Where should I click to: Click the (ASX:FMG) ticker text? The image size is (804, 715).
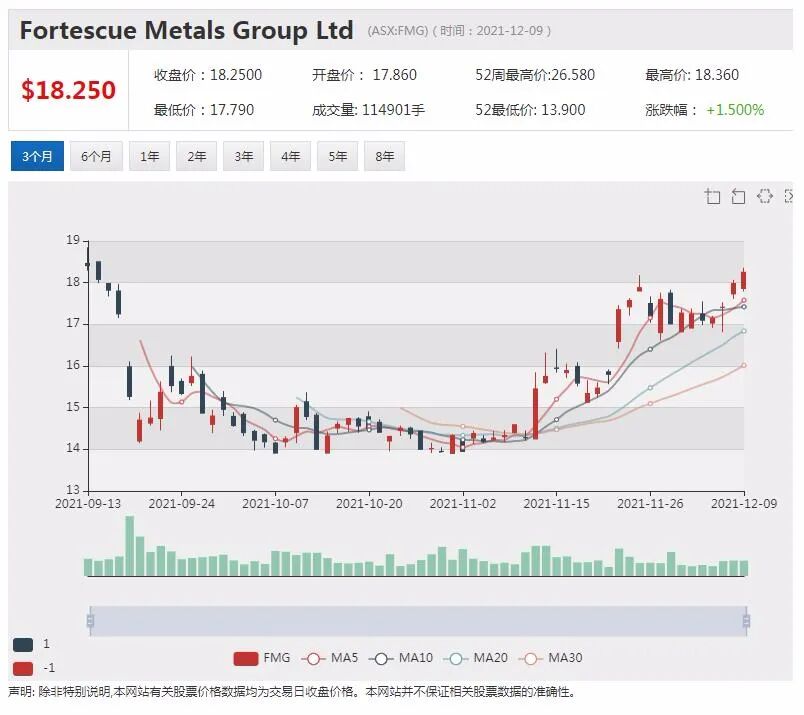coord(397,31)
